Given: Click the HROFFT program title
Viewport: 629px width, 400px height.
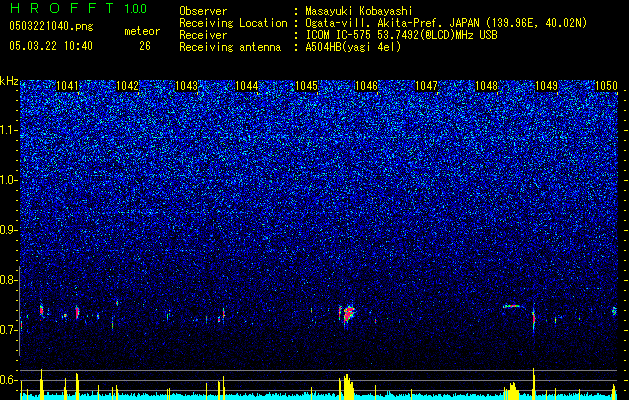Looking at the screenshot, I should (x=62, y=8).
